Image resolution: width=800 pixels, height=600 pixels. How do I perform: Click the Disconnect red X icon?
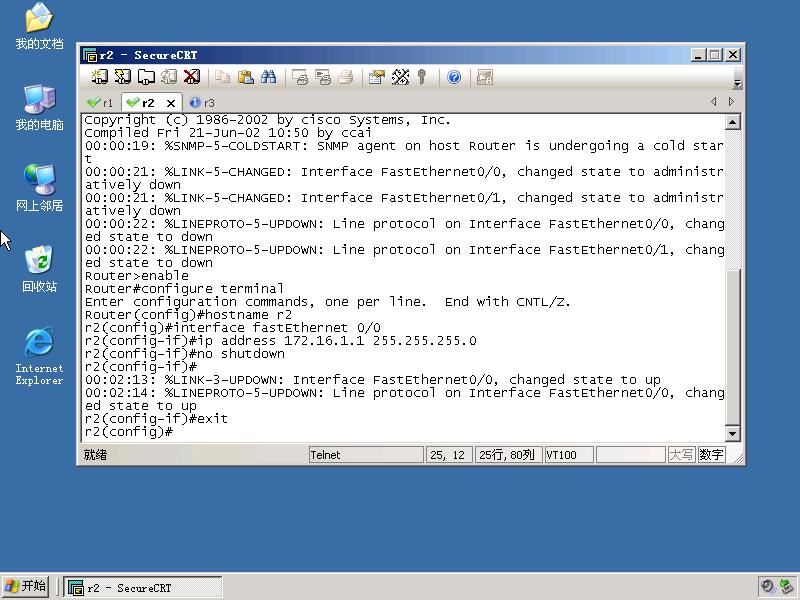click(192, 78)
